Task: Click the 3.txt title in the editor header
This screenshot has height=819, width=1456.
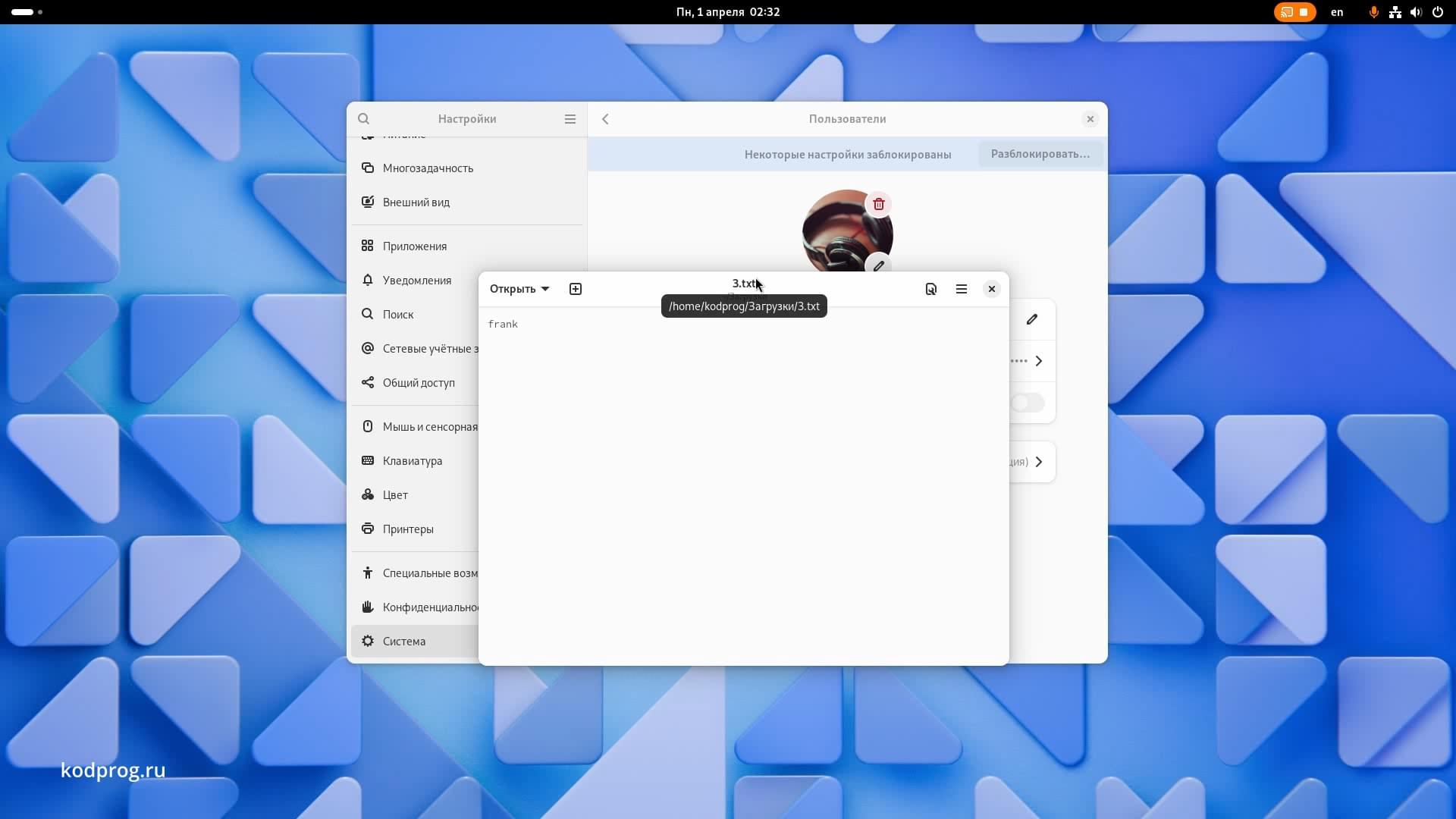Action: point(744,284)
